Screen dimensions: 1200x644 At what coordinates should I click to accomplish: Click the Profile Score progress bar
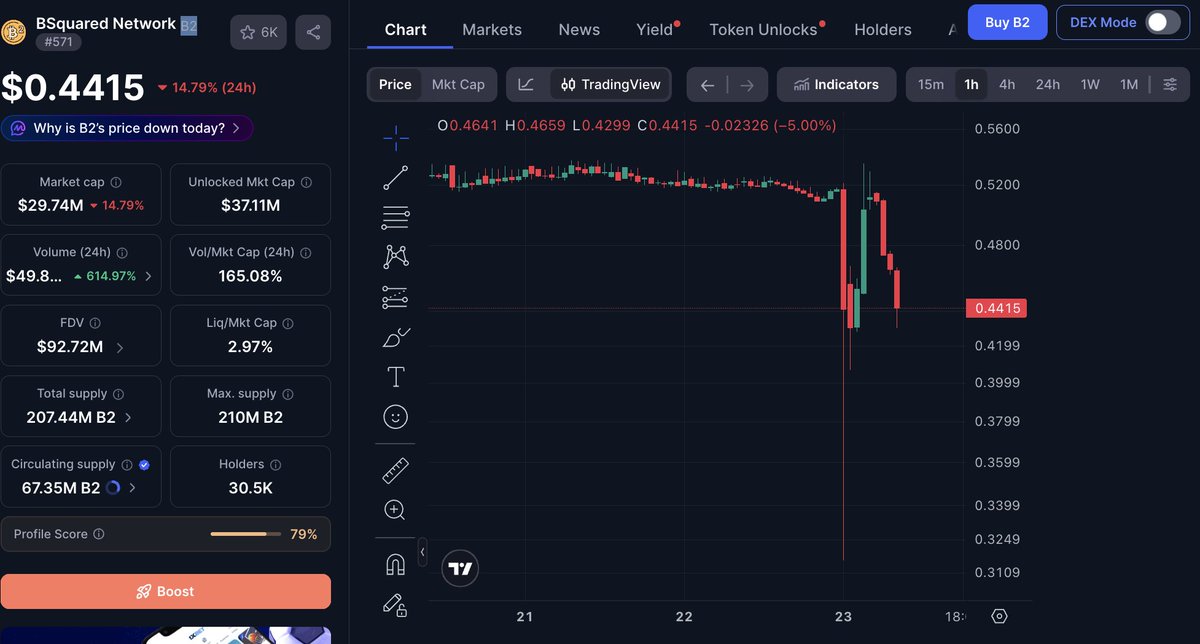pyautogui.click(x=245, y=534)
